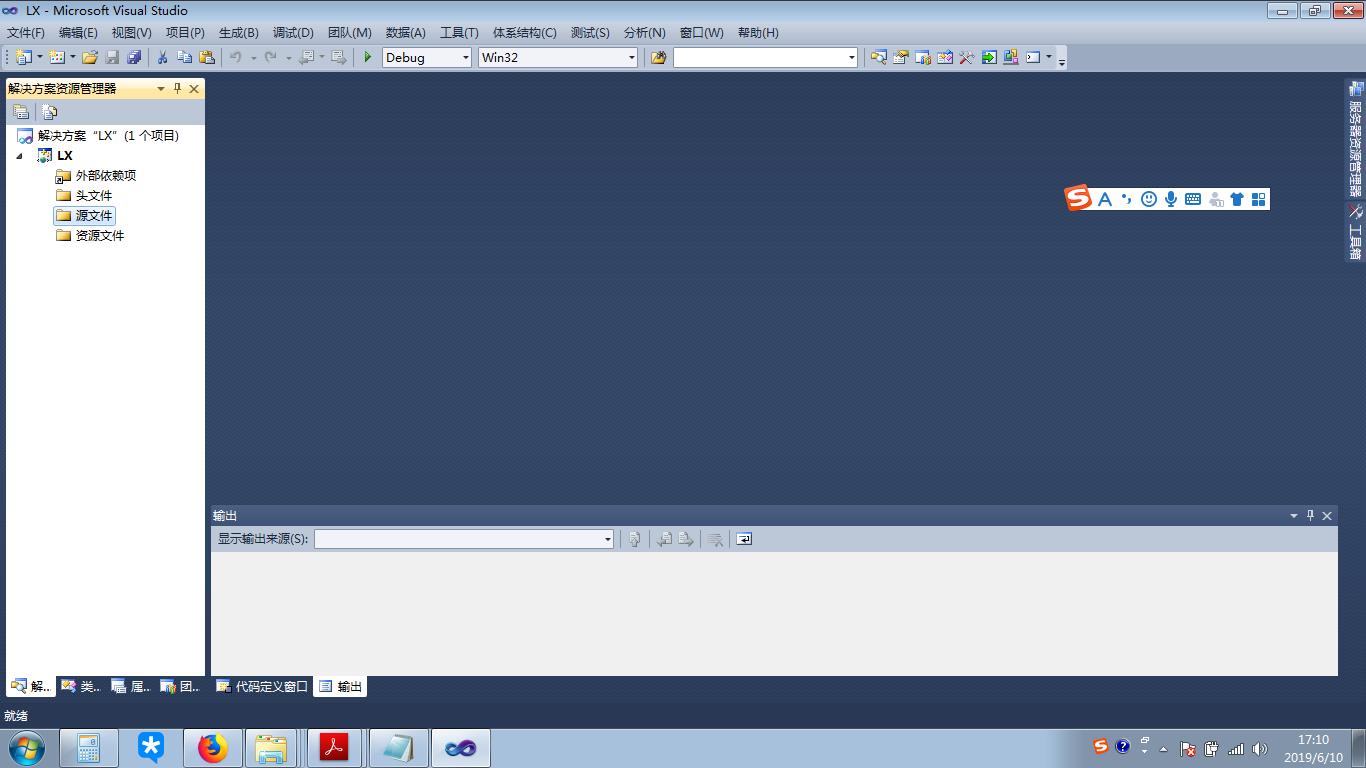The height and width of the screenshot is (768, 1366).
Task: Click the Copy icon in toolbar
Action: pos(184,57)
